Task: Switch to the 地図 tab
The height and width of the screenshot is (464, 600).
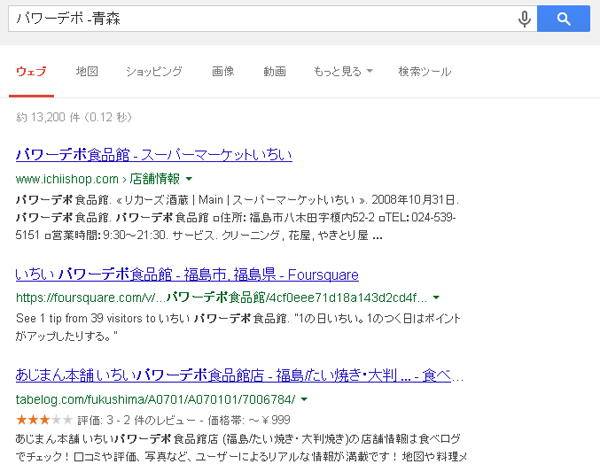Action: pos(87,72)
